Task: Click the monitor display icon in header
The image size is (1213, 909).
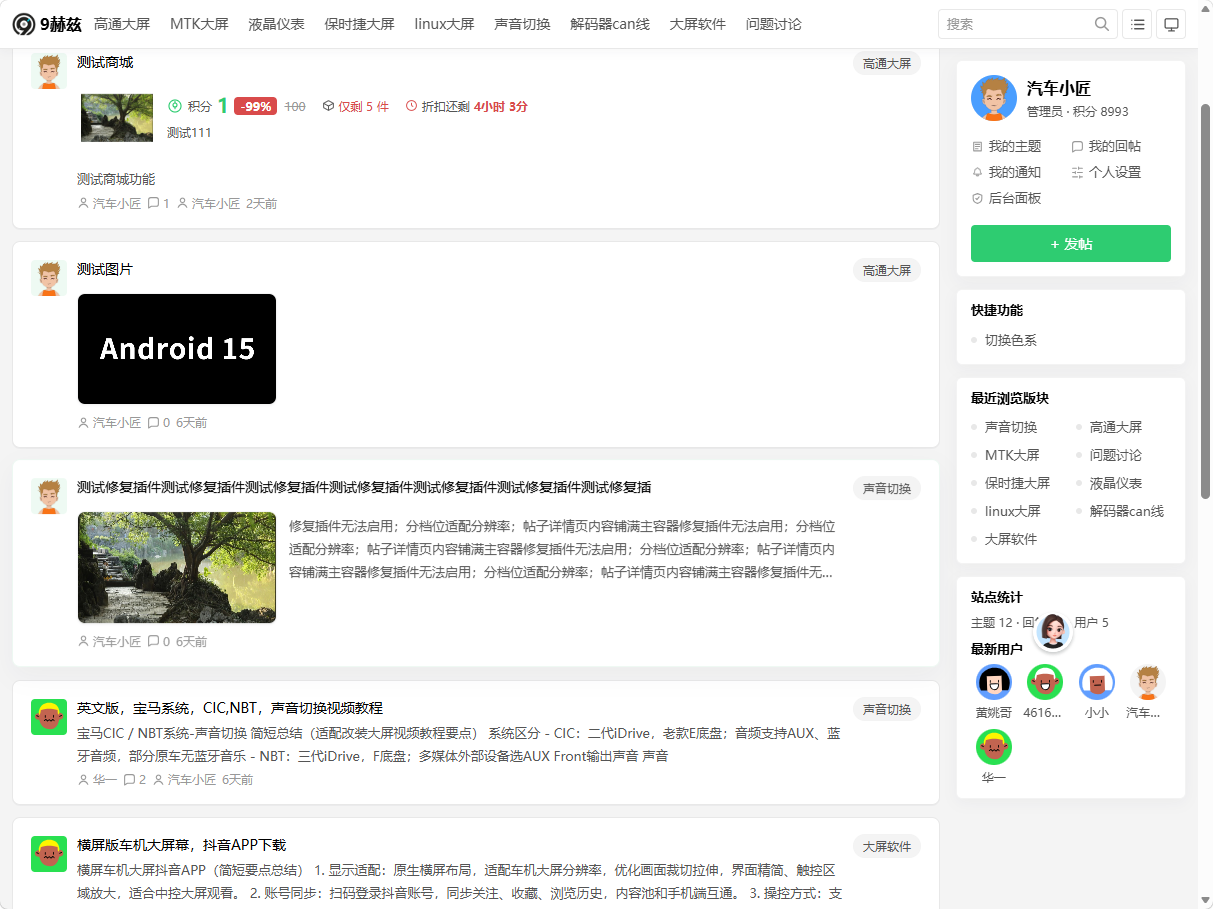Action: tap(1171, 24)
